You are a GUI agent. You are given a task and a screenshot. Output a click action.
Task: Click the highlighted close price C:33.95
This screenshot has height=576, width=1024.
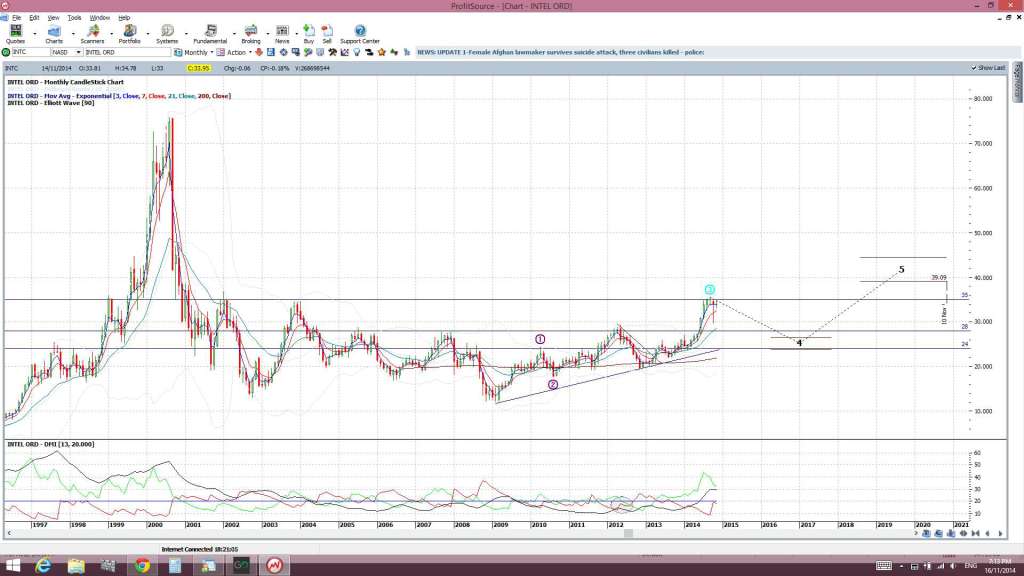199,68
